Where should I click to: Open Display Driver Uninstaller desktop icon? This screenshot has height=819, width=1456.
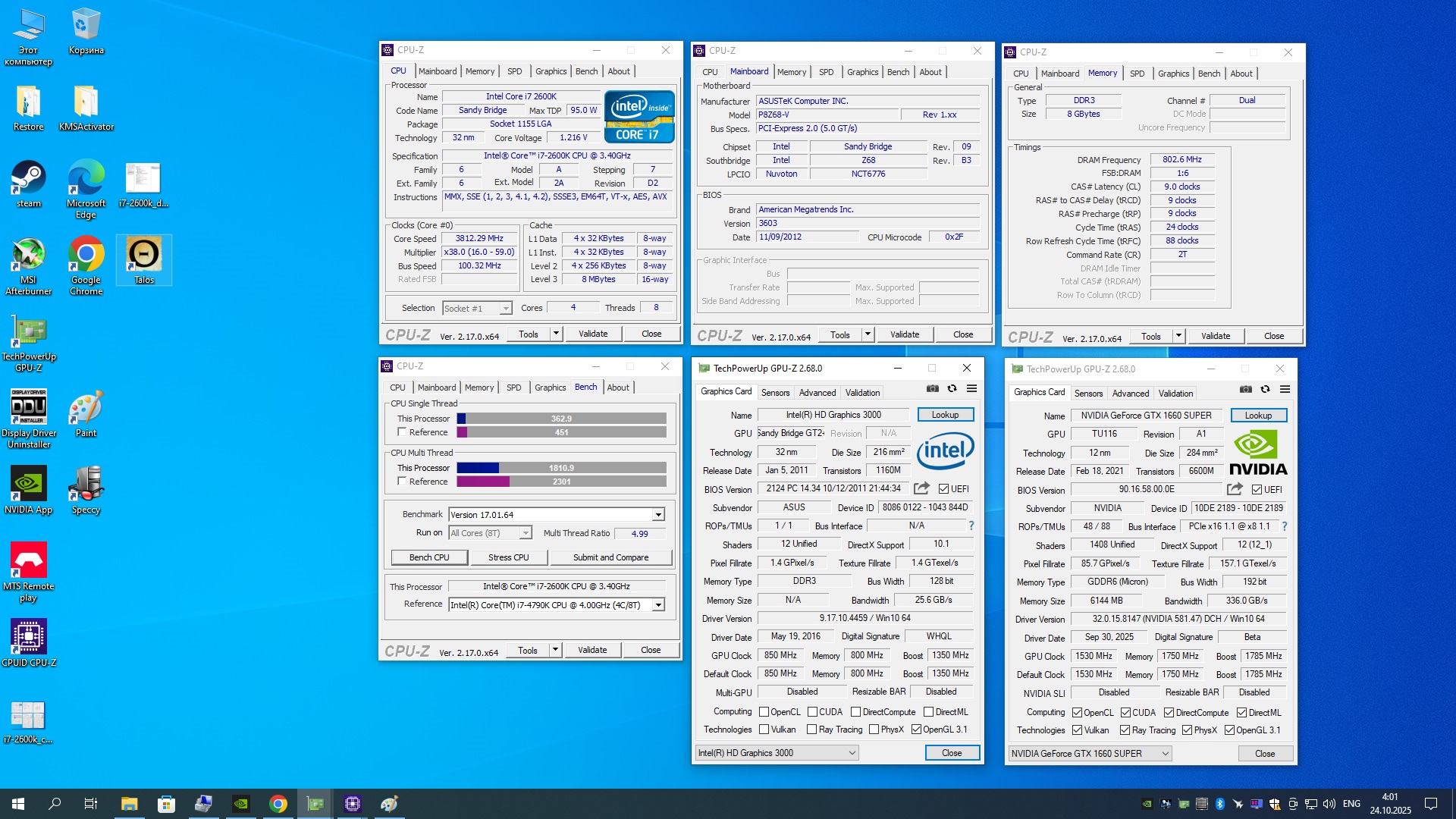click(x=28, y=408)
